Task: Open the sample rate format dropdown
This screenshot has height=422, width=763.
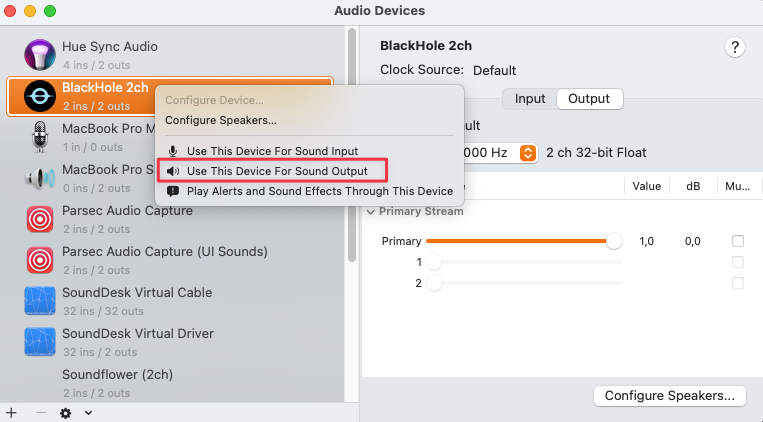Action: pyautogui.click(x=529, y=153)
